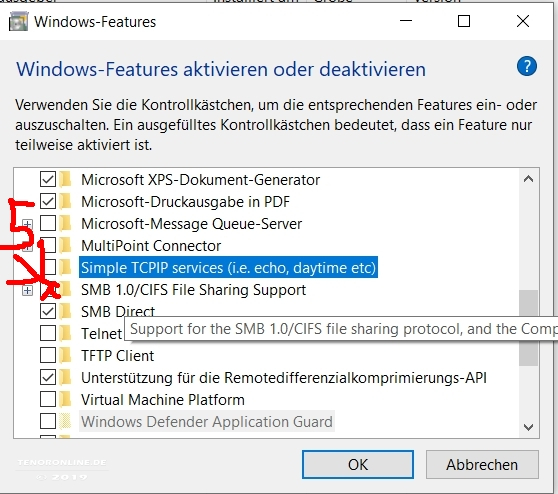The height and width of the screenshot is (494, 558).
Task: Click folder icon beside Windows Defender Application Guard
Action: [65, 421]
